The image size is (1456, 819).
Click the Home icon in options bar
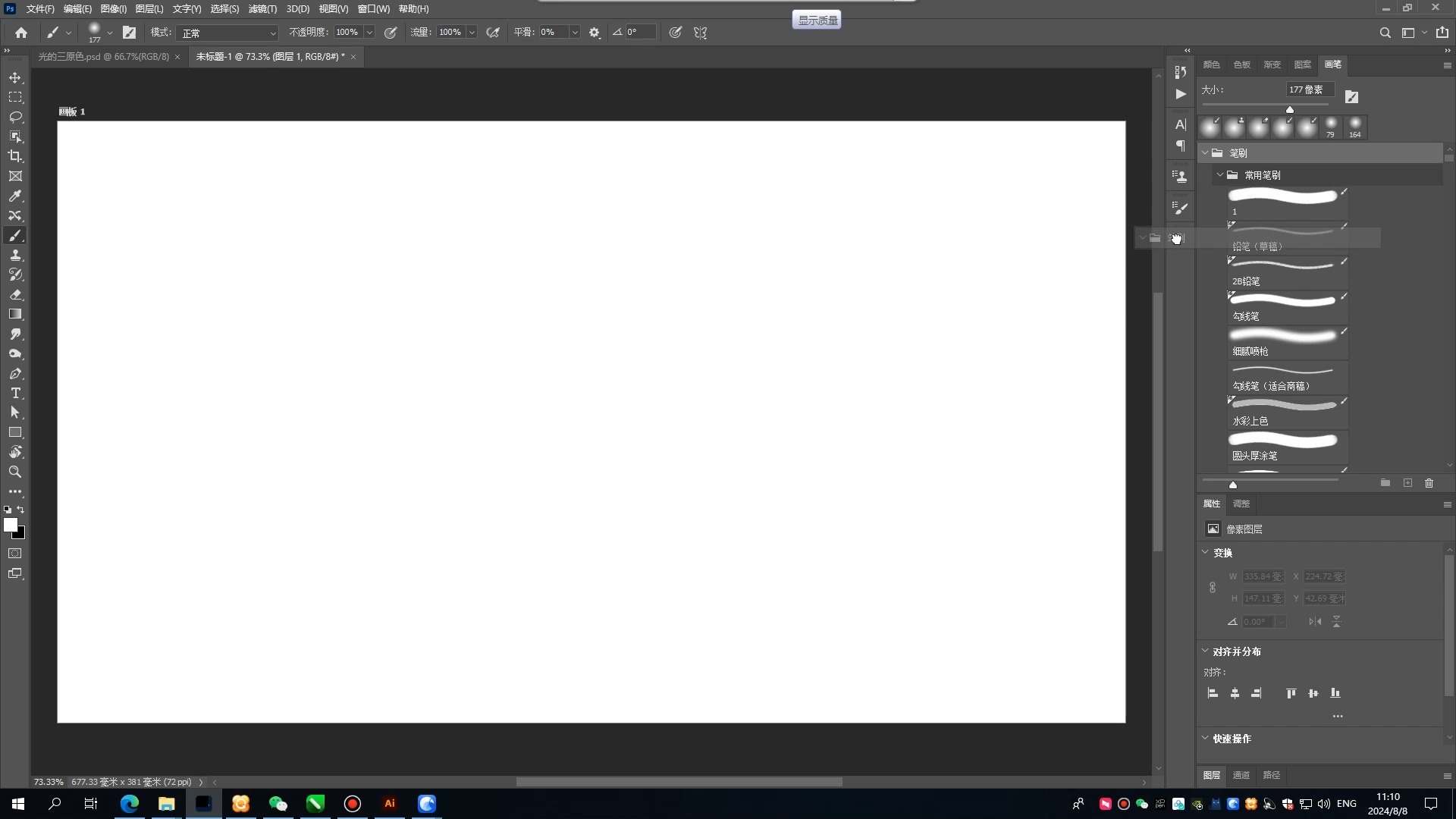21,33
